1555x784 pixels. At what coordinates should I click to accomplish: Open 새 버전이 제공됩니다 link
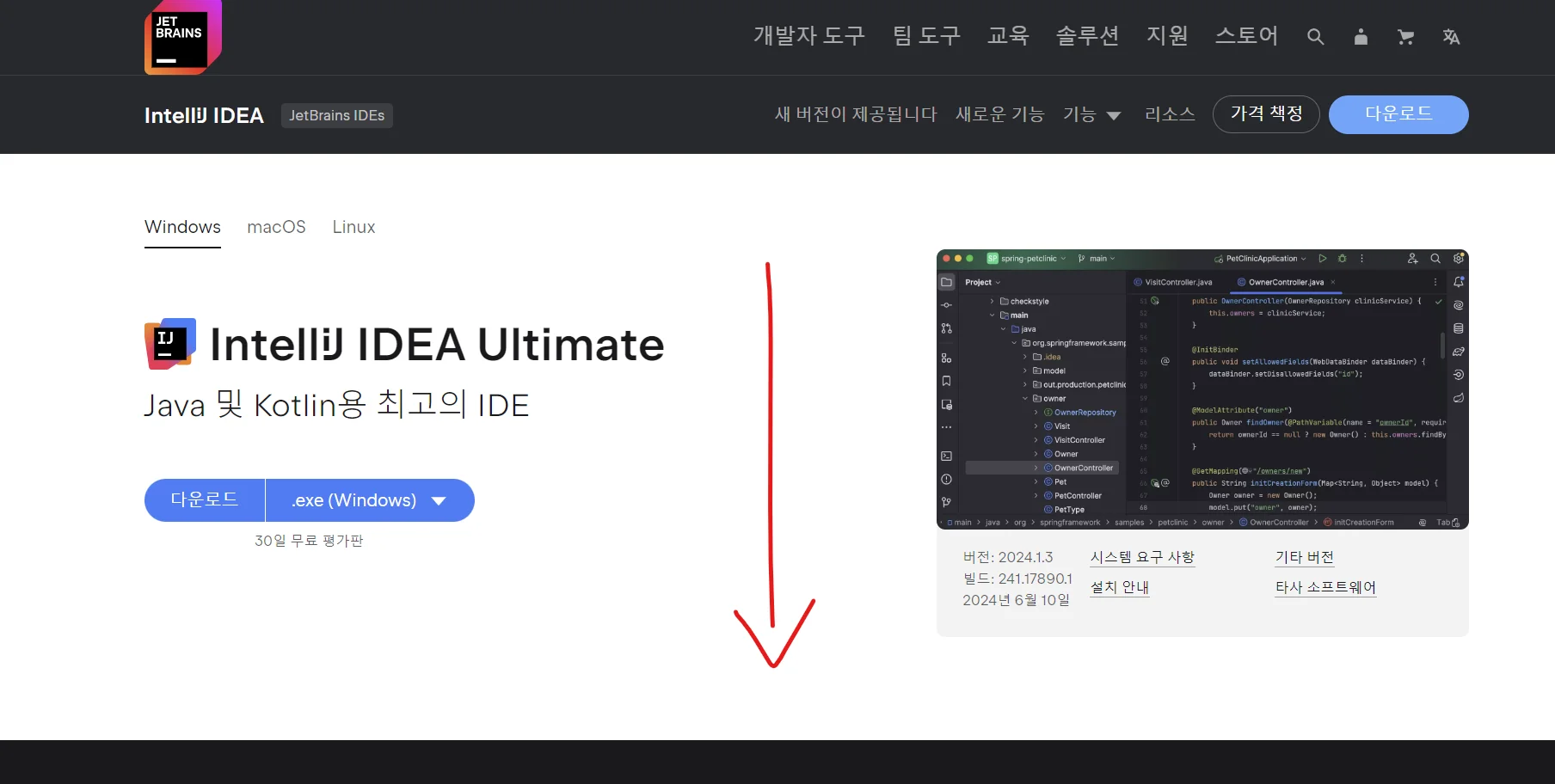pyautogui.click(x=856, y=114)
